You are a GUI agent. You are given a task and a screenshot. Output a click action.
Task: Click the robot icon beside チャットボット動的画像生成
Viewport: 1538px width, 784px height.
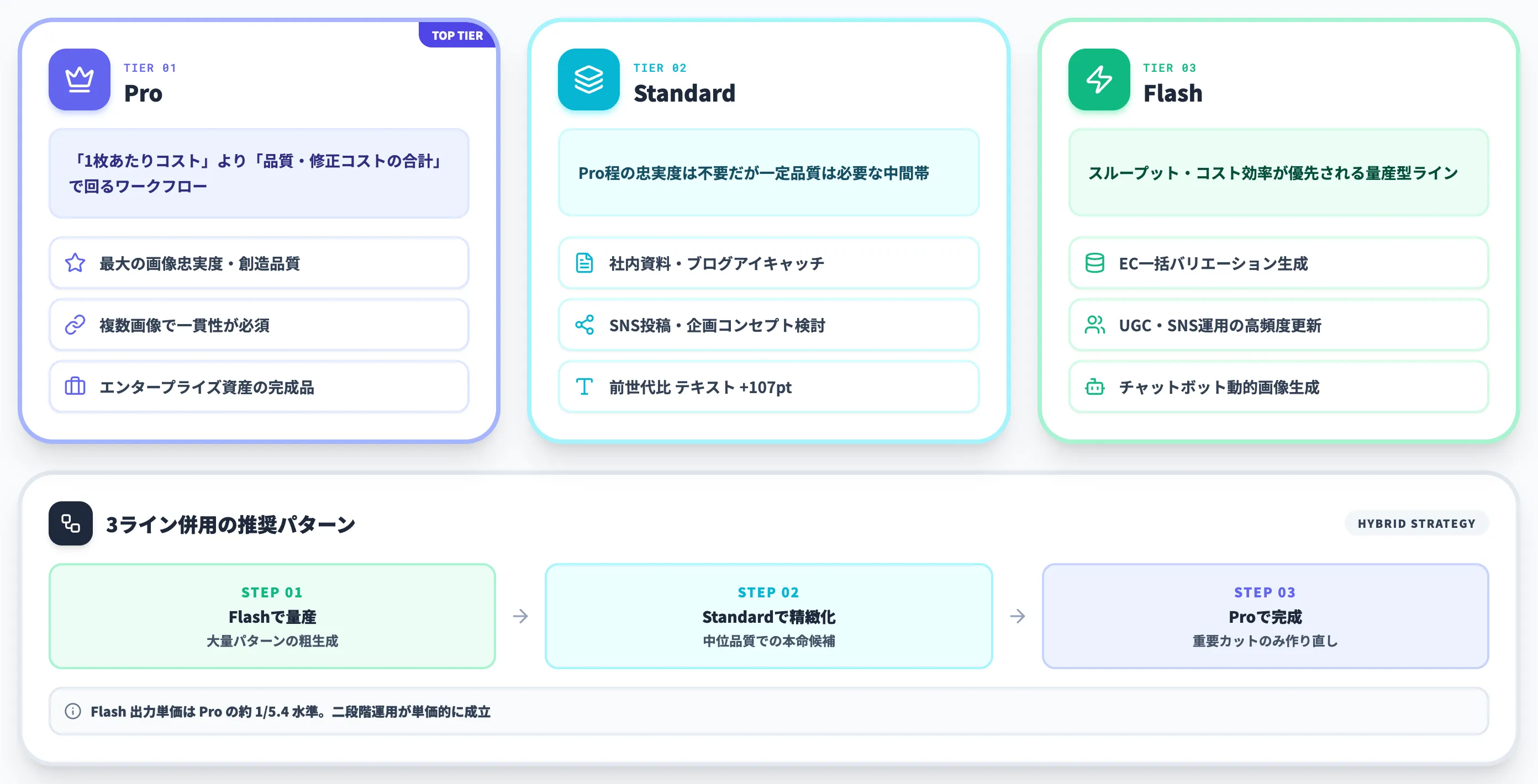pos(1095,386)
